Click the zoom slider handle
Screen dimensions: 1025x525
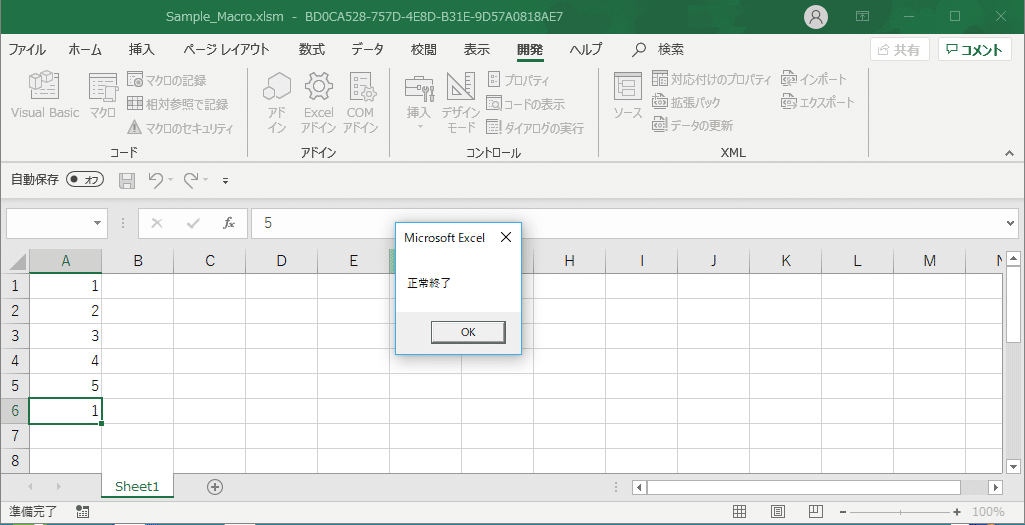point(901,512)
